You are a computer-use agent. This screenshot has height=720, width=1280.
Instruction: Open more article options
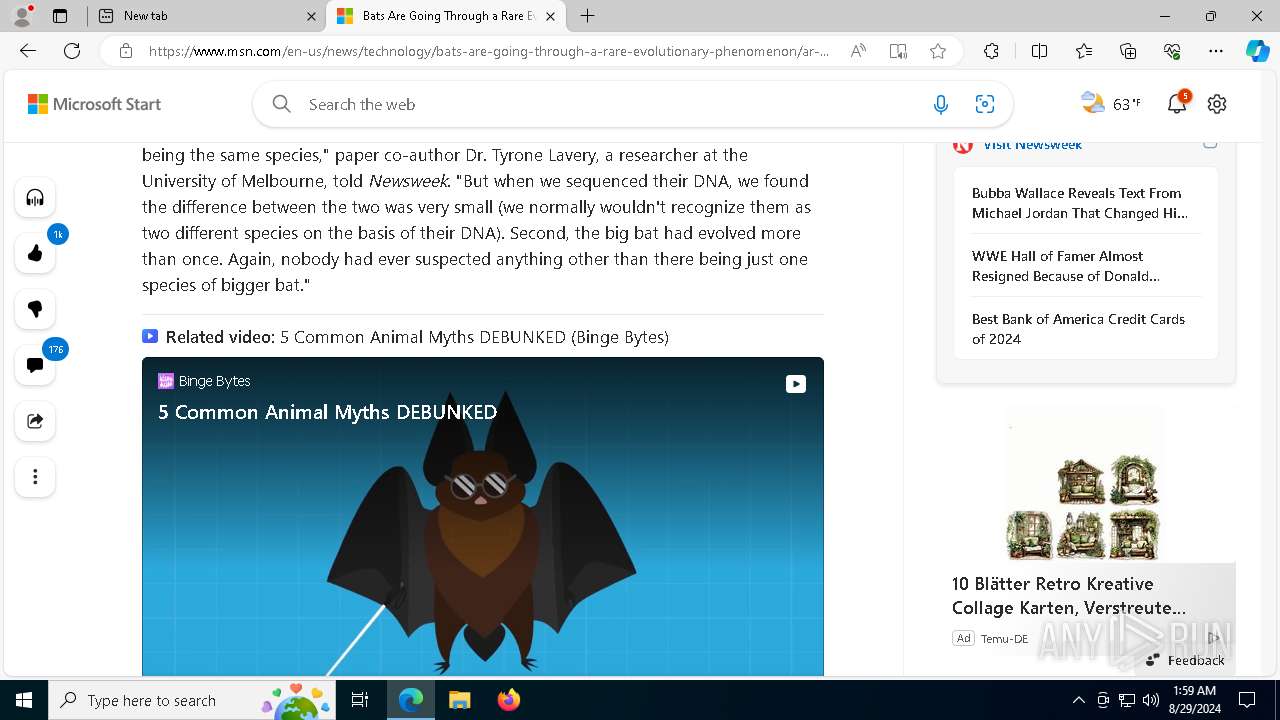point(35,477)
